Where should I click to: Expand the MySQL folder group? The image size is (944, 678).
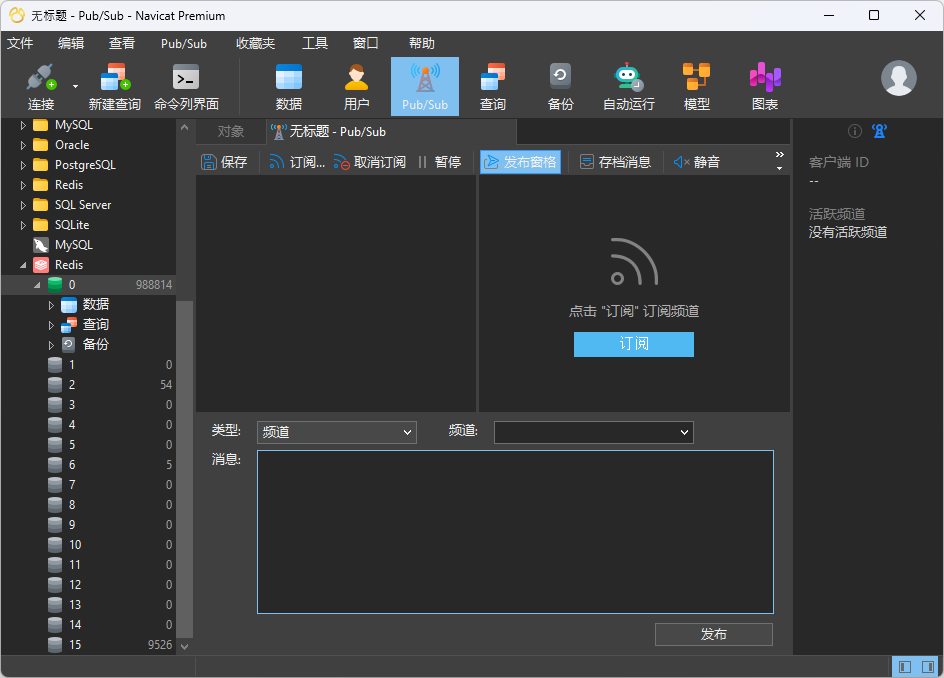23,125
